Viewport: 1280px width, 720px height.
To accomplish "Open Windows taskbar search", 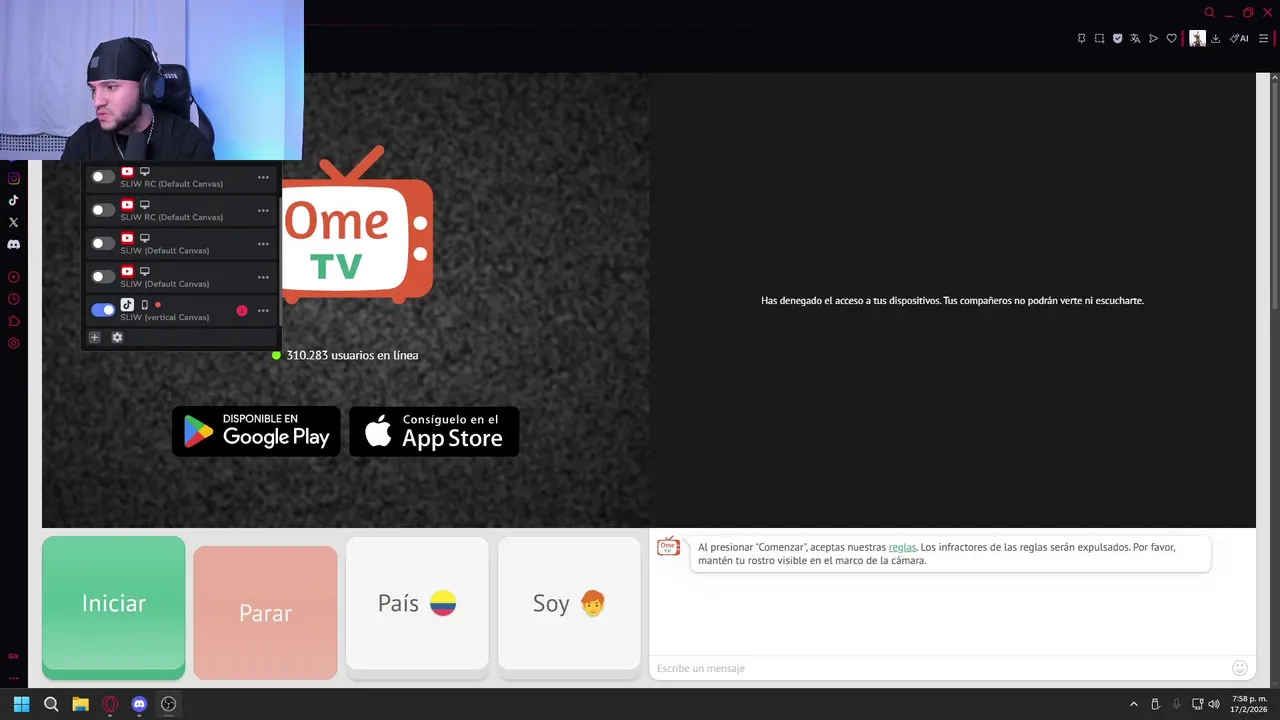I will pos(51,704).
